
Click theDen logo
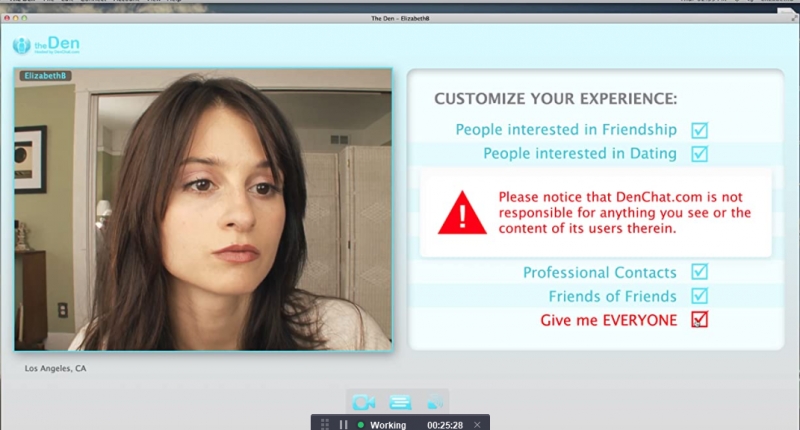(x=46, y=45)
